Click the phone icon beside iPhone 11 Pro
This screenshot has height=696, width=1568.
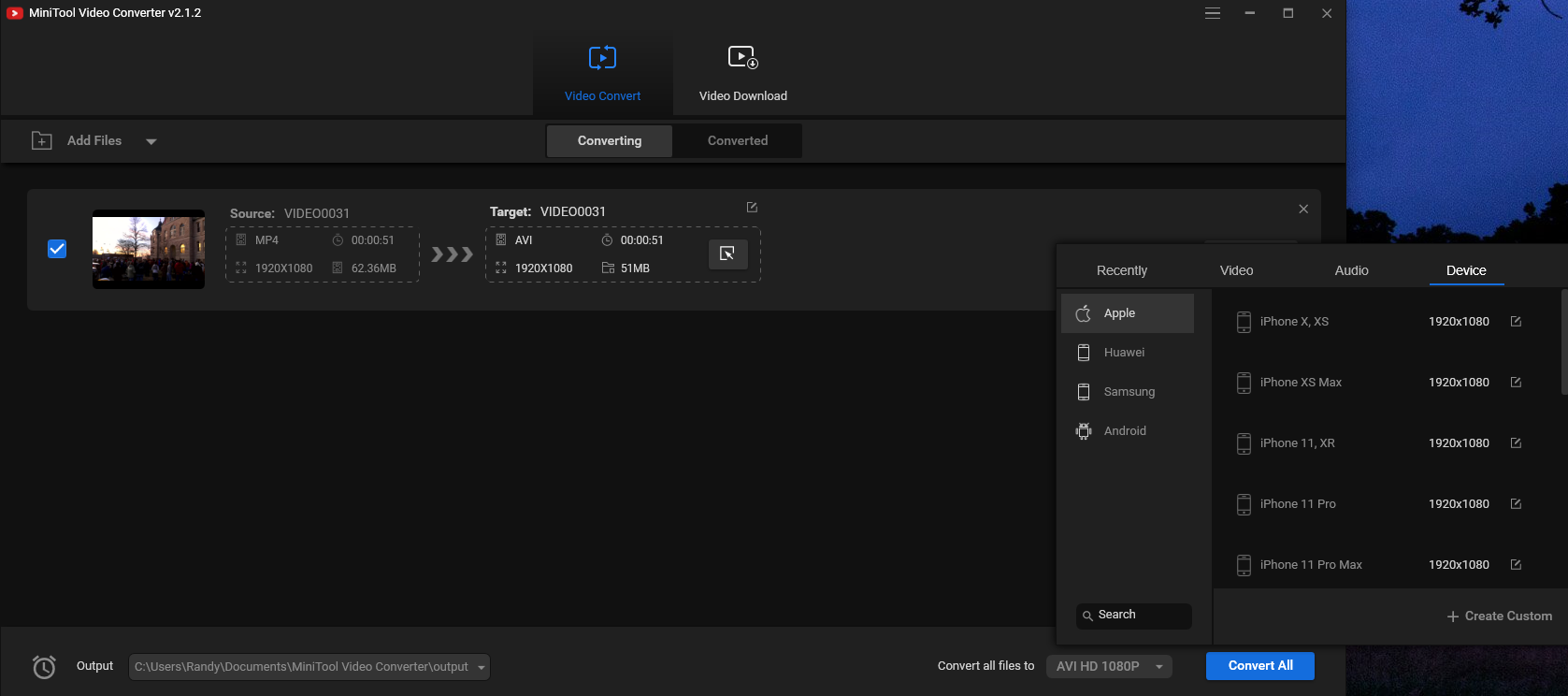(1244, 504)
